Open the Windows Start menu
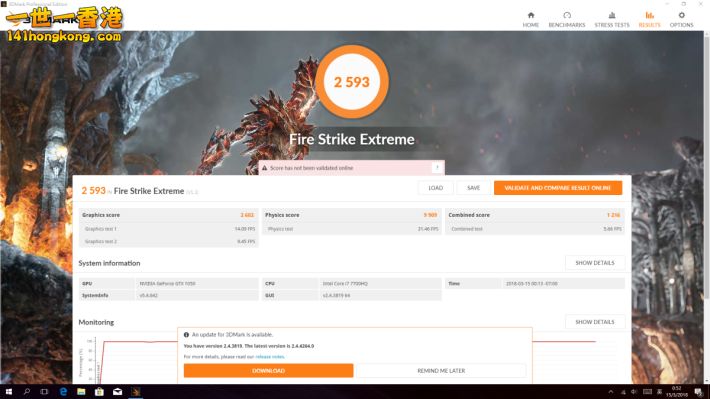This screenshot has width=710, height=399. point(9,392)
